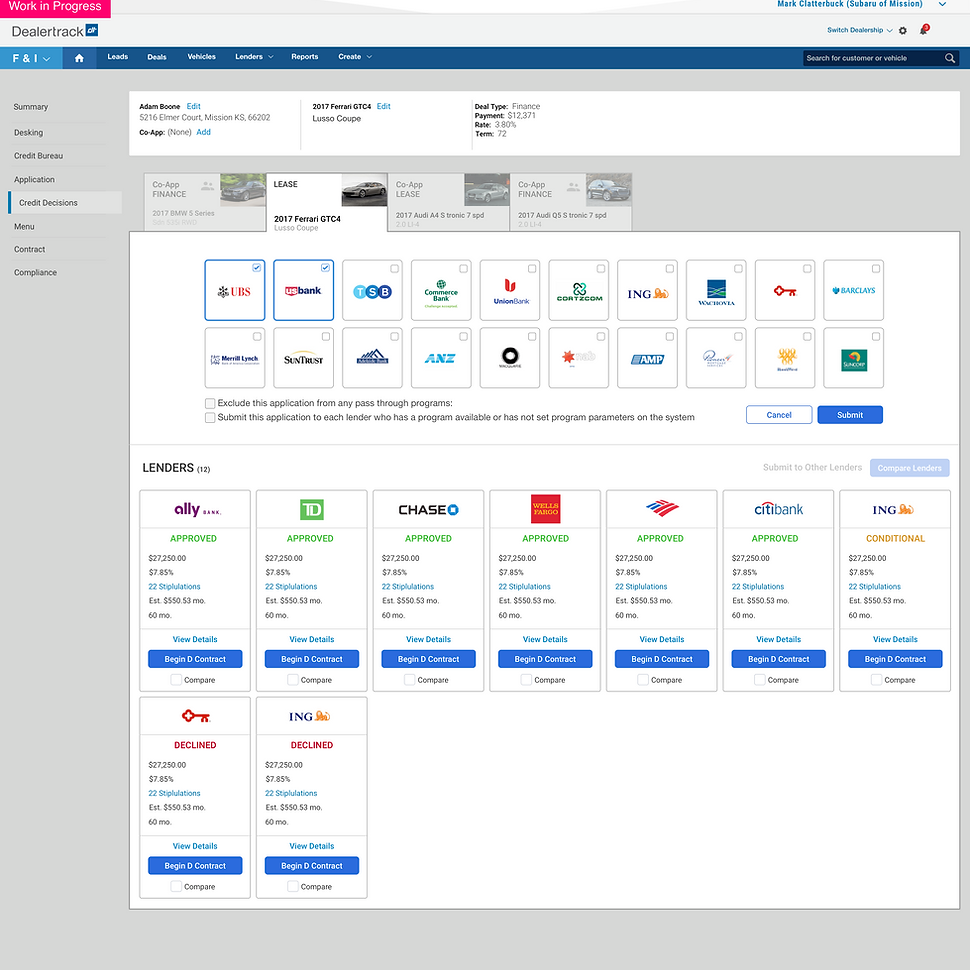Click the Wells Fargo logo
This screenshot has width=970, height=970.
(545, 509)
